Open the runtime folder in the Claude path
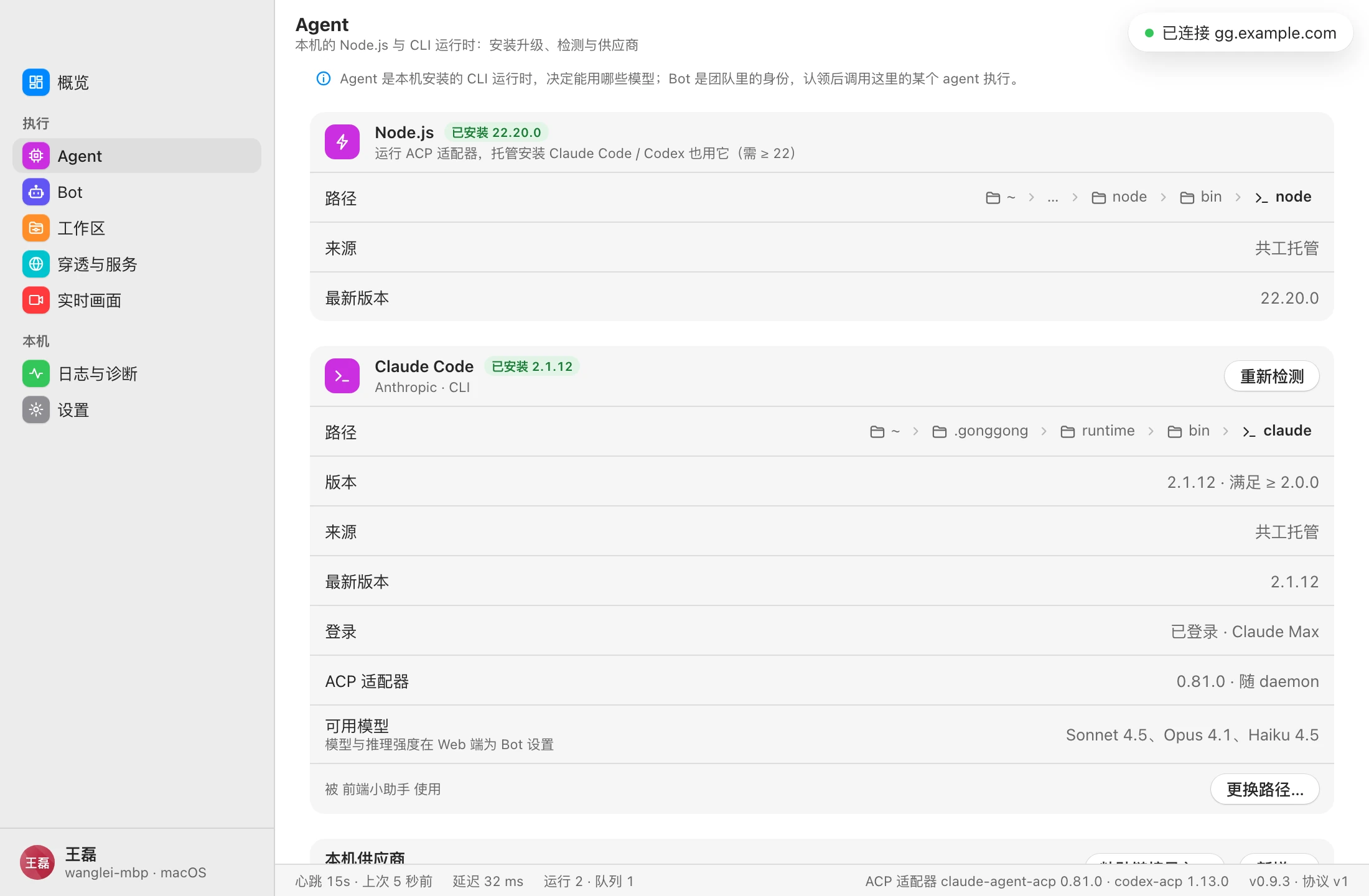The image size is (1369, 896). pos(1098,431)
